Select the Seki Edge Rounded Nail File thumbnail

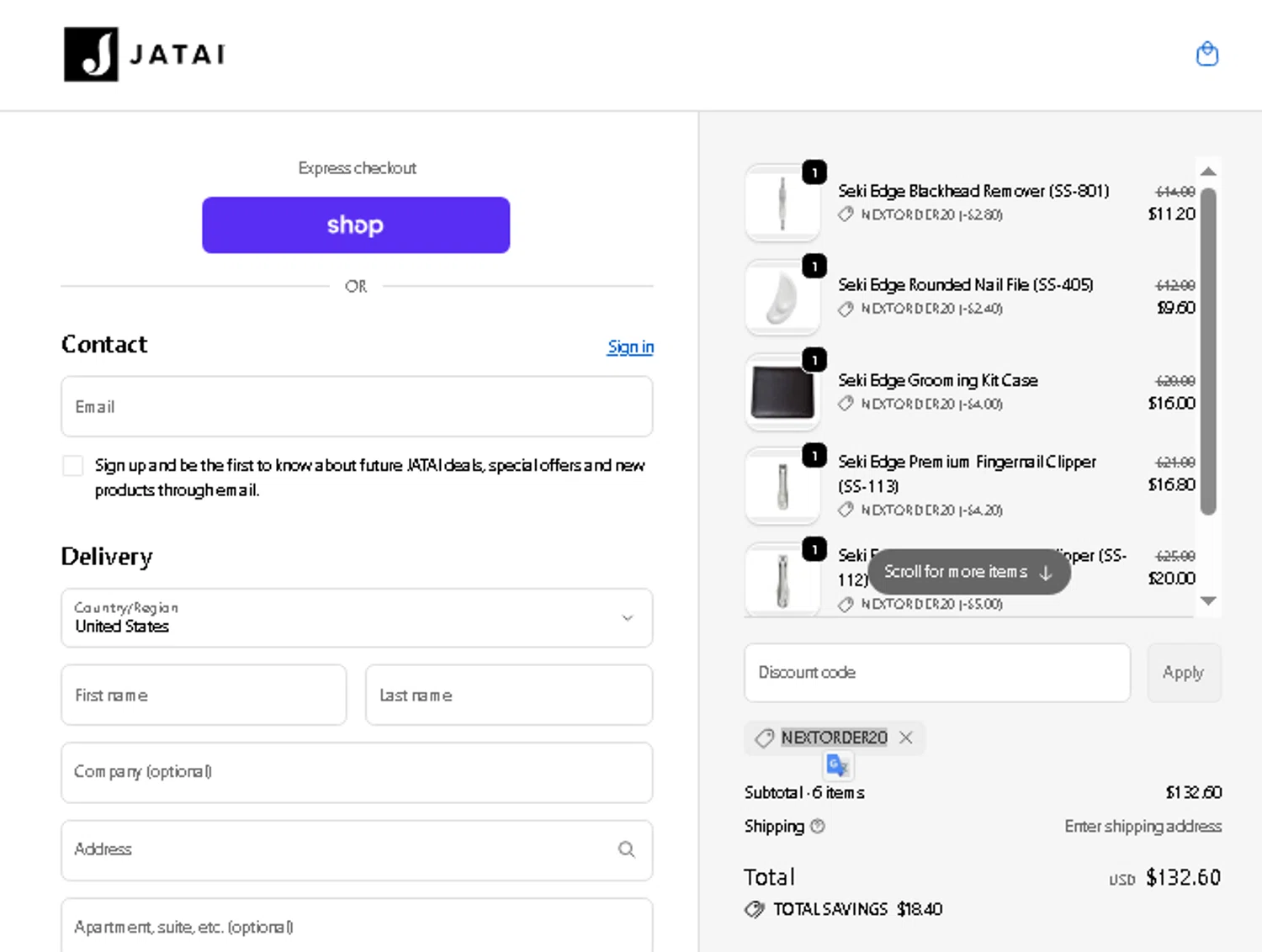coord(782,298)
